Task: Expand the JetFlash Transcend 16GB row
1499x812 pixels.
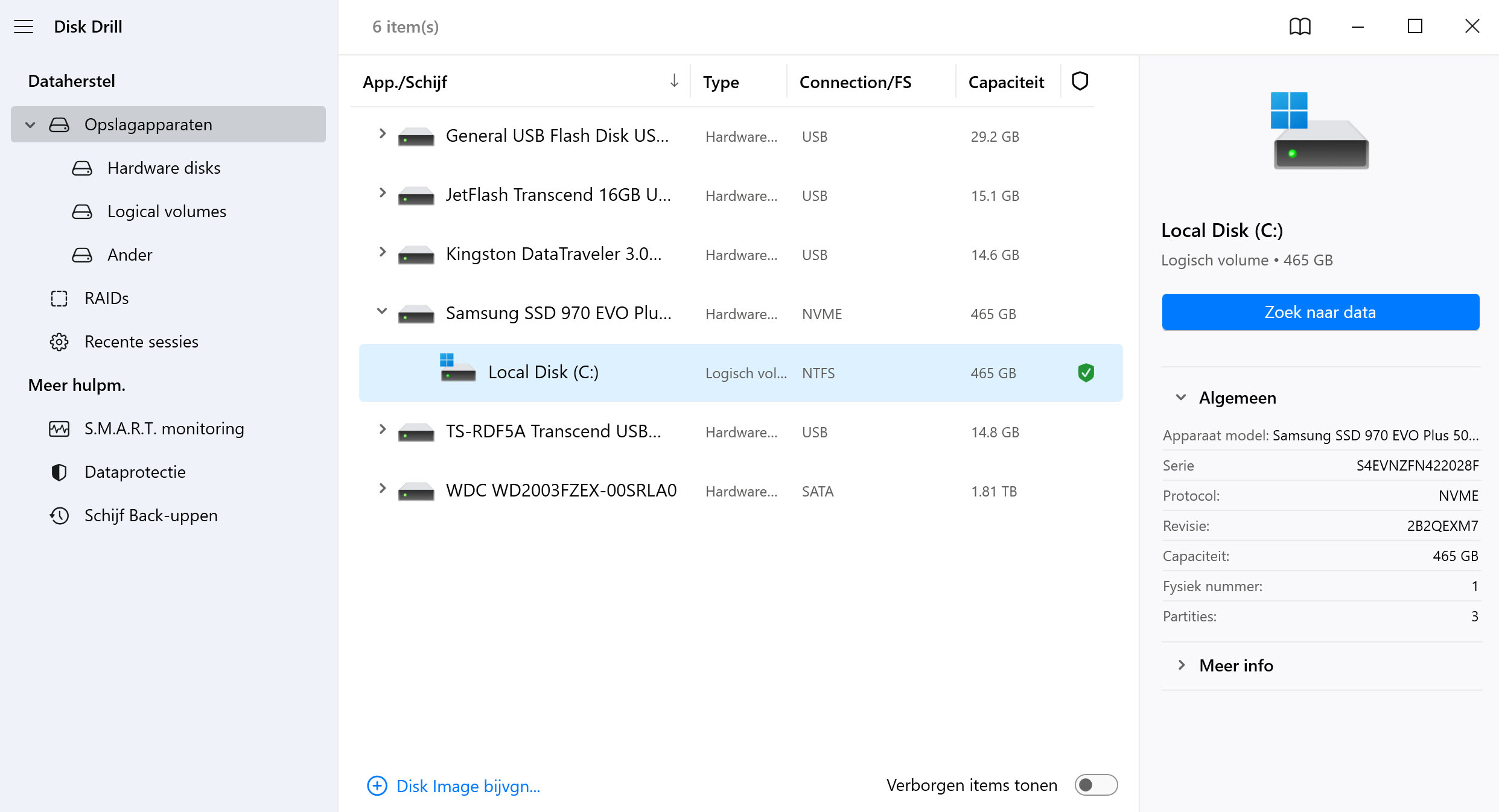Action: [x=382, y=193]
